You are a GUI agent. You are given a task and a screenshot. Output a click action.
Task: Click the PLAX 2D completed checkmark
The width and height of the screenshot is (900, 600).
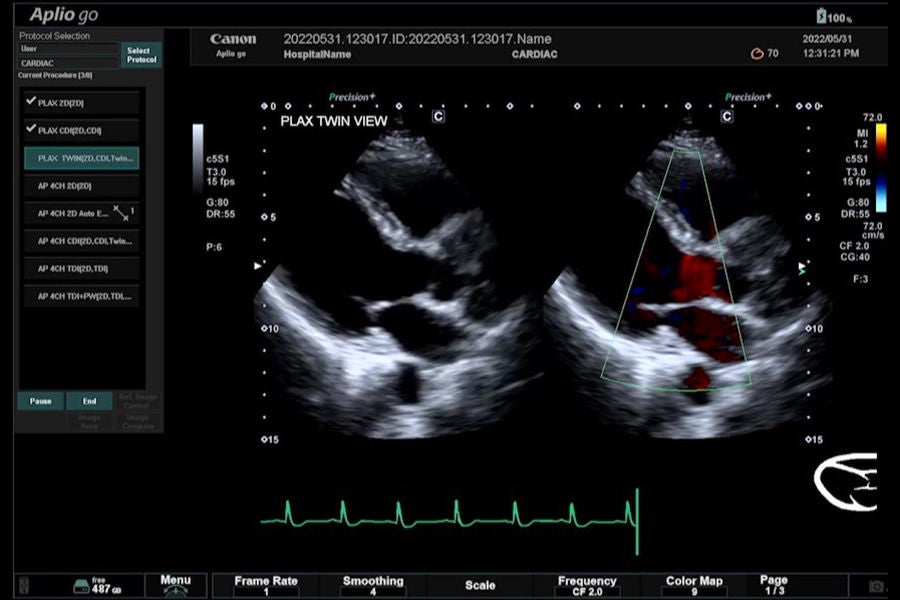pos(31,101)
